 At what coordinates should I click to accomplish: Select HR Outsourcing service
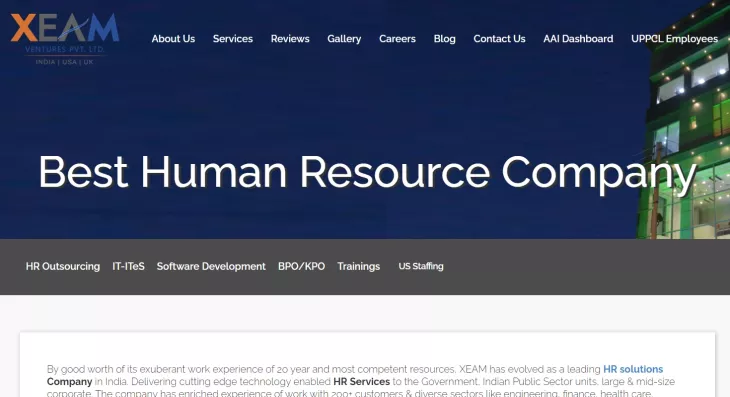(63, 266)
